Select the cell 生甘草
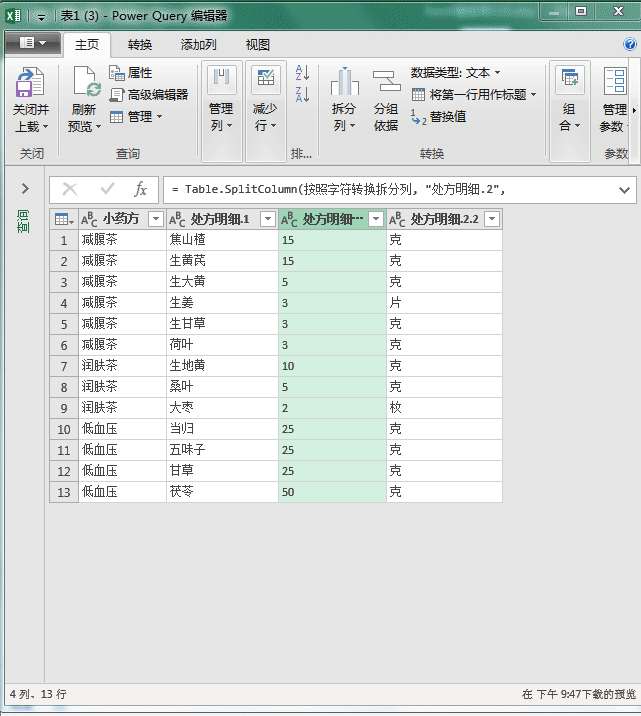Viewport: 641px width, 716px height. coord(222,324)
